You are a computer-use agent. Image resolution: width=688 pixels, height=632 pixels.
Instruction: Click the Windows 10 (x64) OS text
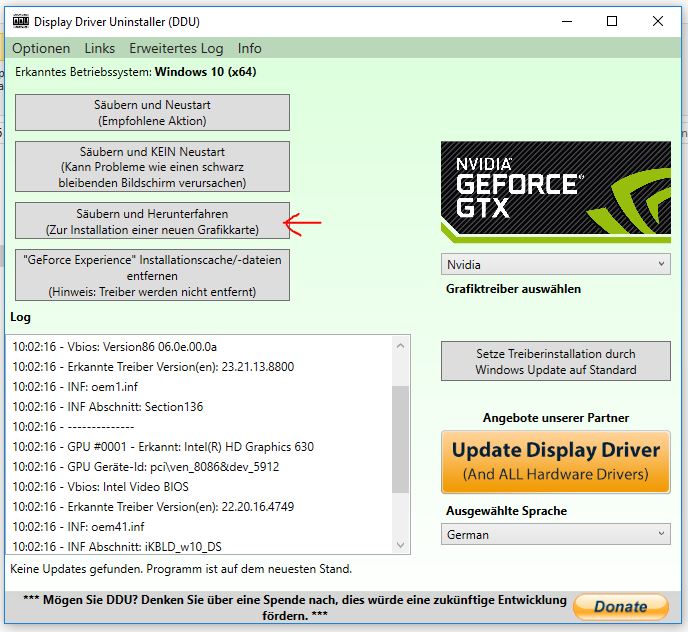[205, 72]
